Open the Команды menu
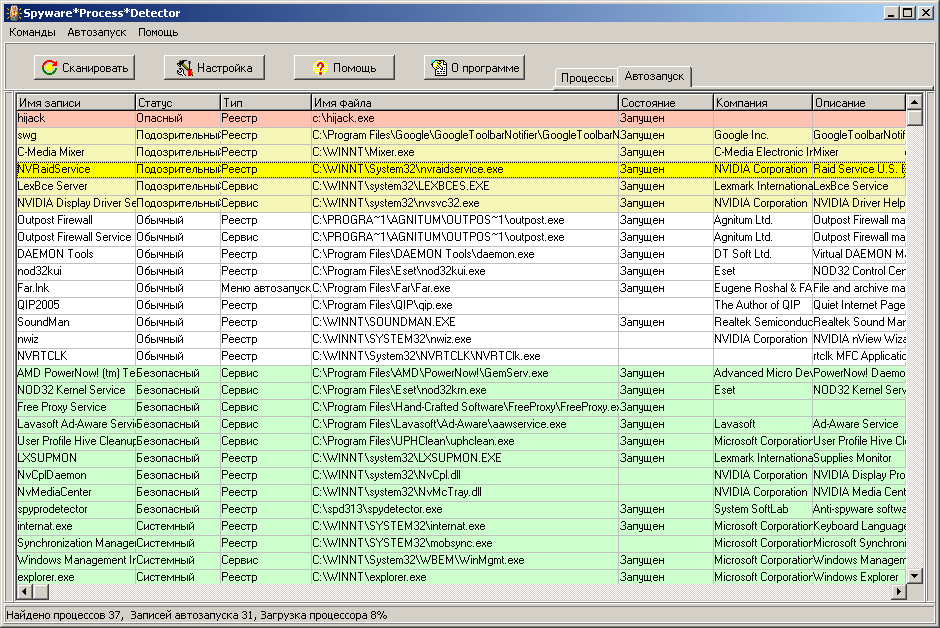940x628 pixels. tap(32, 32)
